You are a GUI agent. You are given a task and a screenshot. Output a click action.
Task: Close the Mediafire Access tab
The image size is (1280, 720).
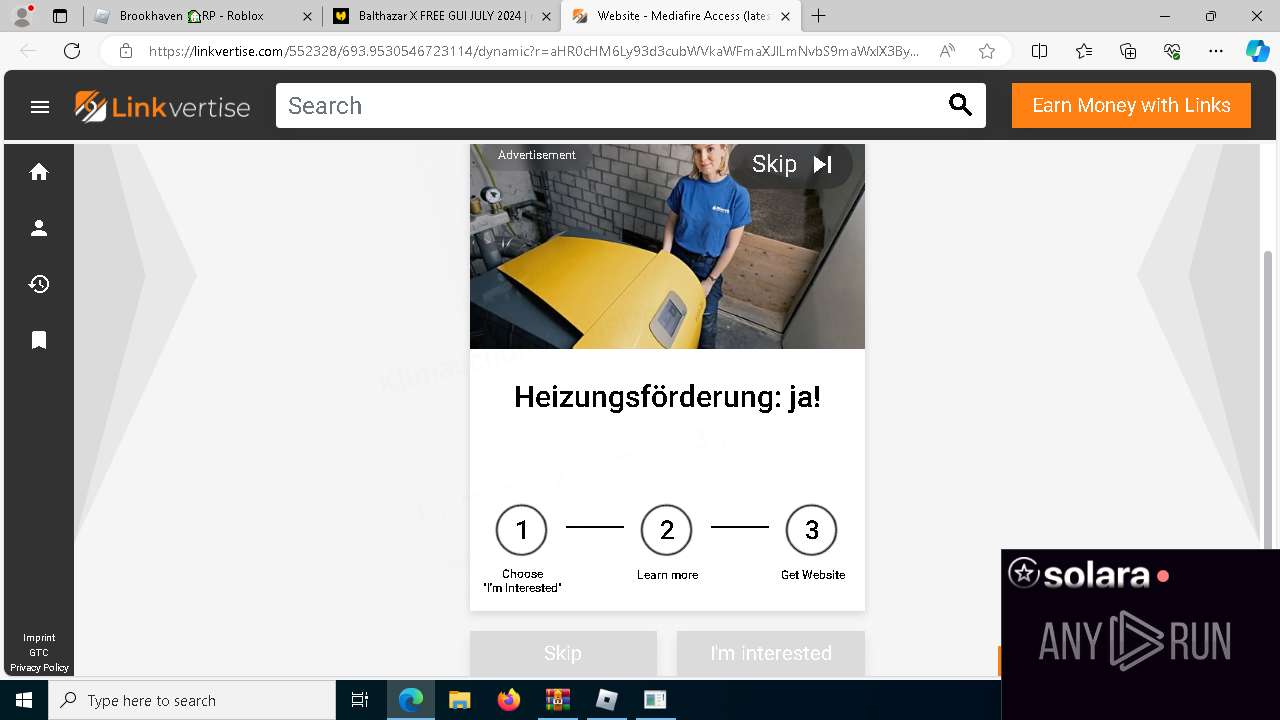pos(785,17)
